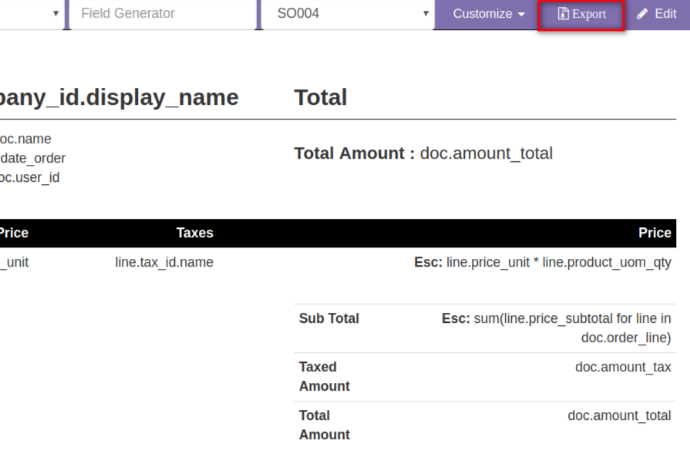690x460 pixels.
Task: Click the Total Amount label in summary table
Action: [324, 425]
